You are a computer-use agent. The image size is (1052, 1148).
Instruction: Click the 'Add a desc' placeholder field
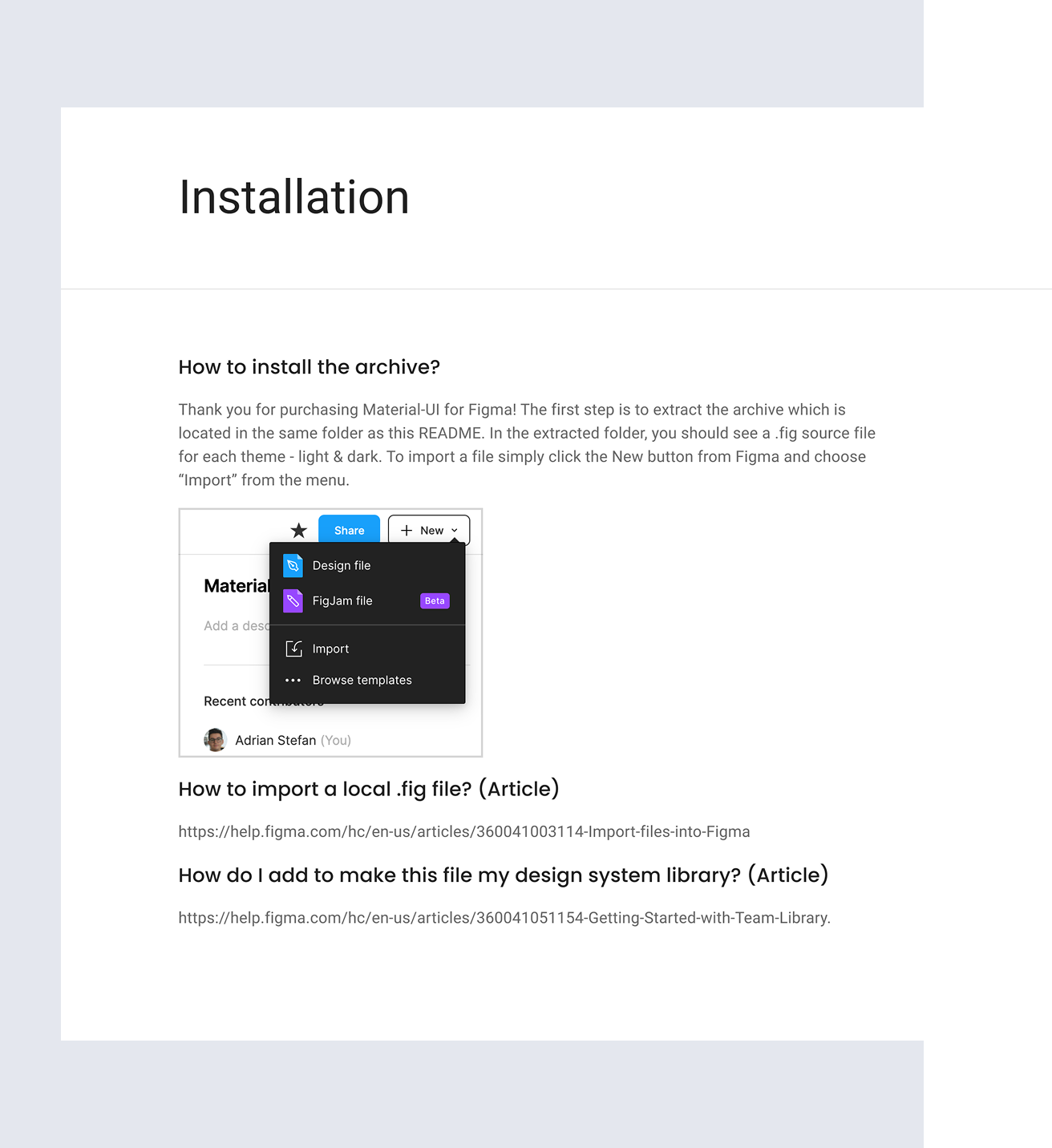(x=237, y=625)
